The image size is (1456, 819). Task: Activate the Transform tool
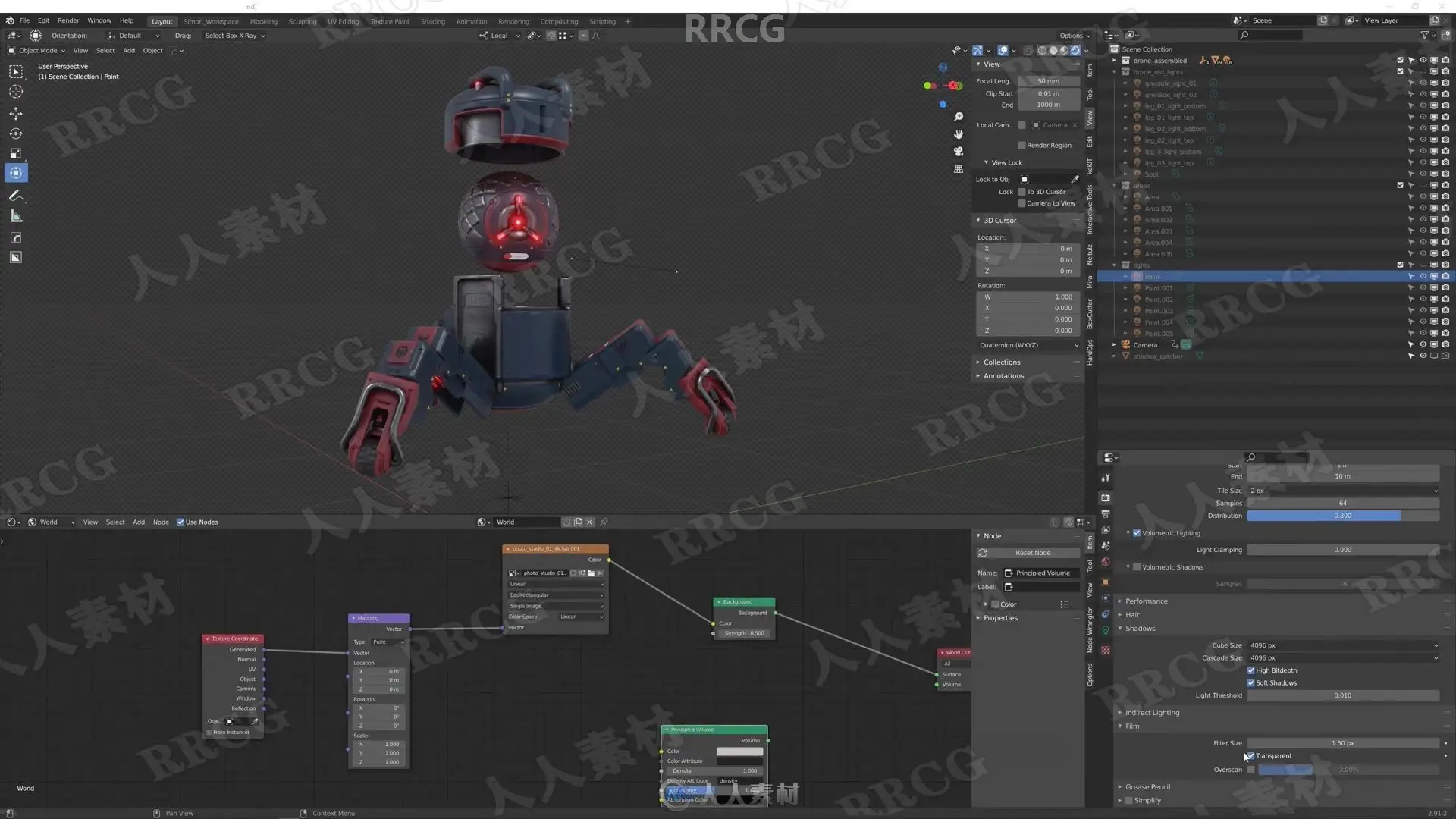16,174
